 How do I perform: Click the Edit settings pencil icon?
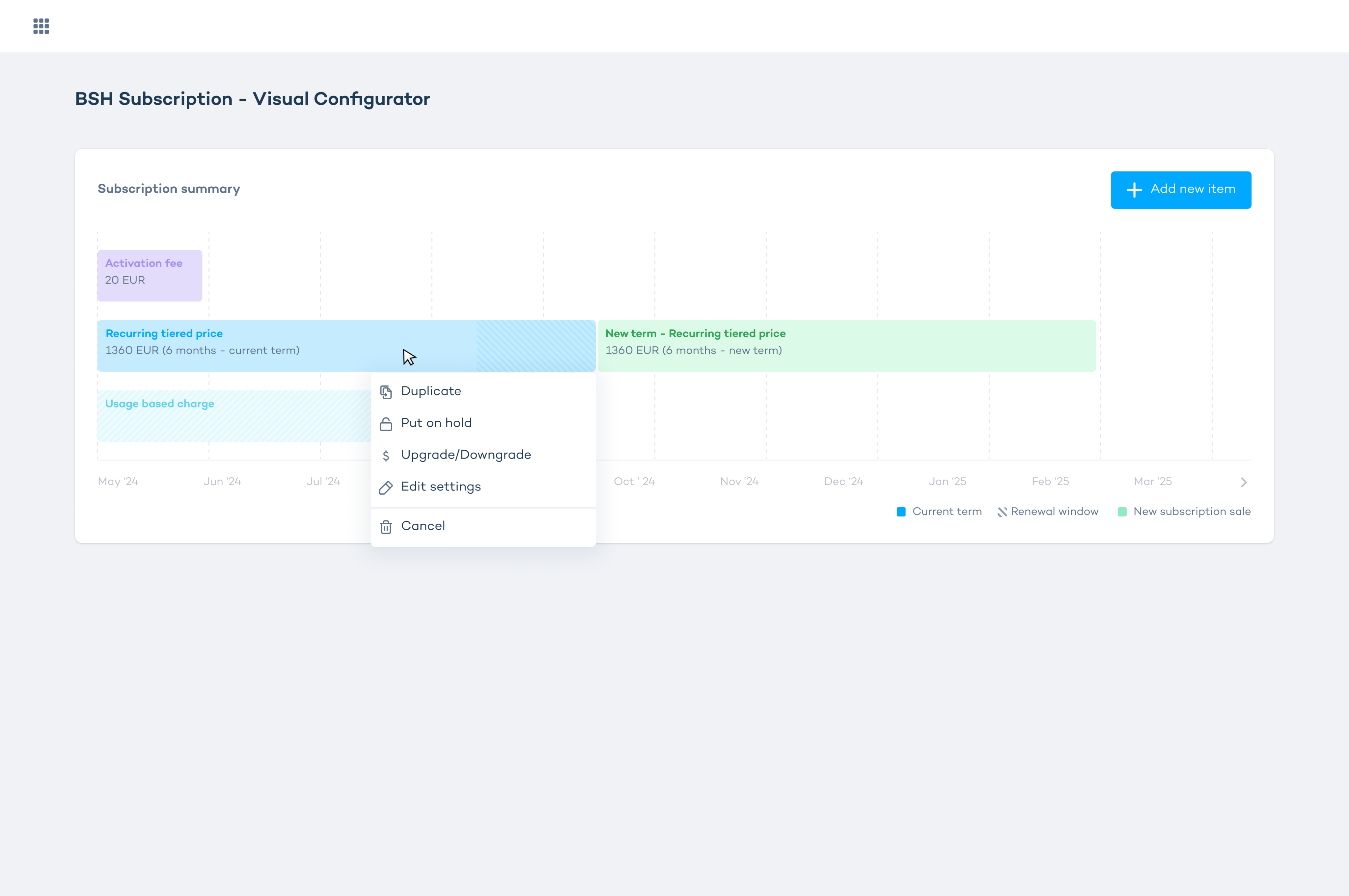tap(386, 488)
